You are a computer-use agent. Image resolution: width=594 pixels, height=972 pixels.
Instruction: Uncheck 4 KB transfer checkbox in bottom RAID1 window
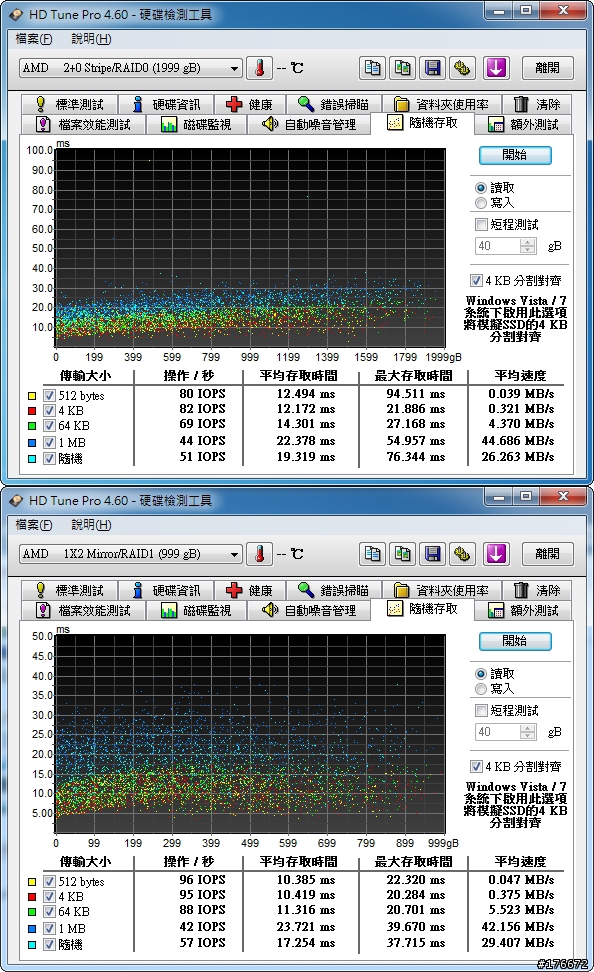pos(50,896)
